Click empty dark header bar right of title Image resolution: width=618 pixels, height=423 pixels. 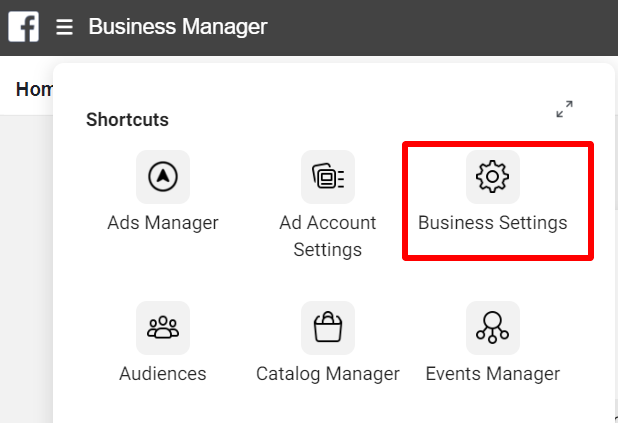tap(441, 27)
